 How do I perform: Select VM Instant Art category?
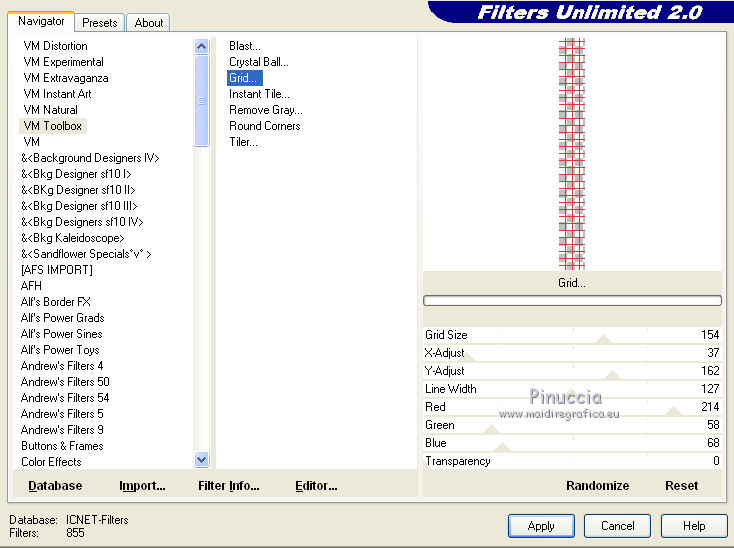coord(57,94)
